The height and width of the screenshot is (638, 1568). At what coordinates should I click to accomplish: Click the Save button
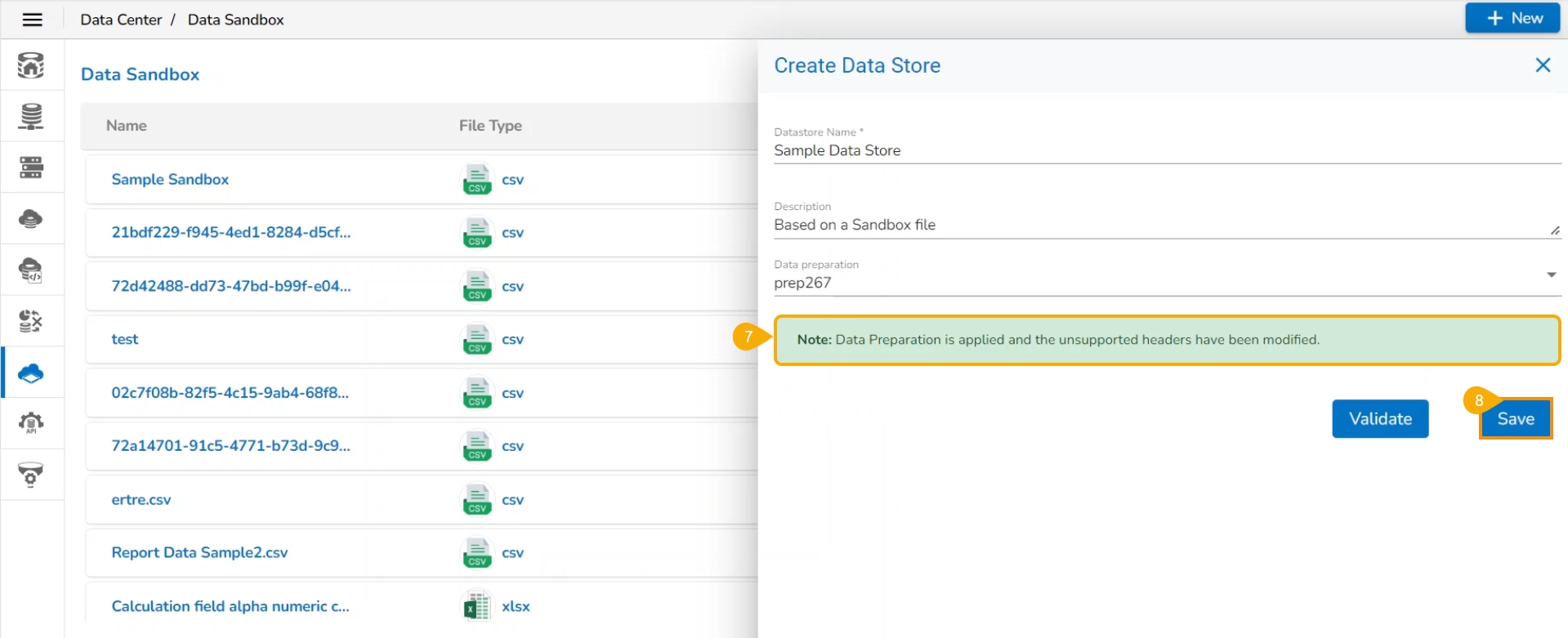(1515, 419)
